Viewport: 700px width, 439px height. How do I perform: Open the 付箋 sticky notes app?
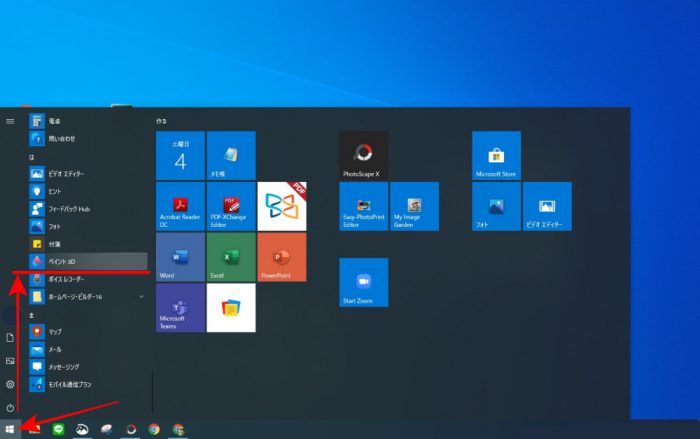click(x=88, y=244)
